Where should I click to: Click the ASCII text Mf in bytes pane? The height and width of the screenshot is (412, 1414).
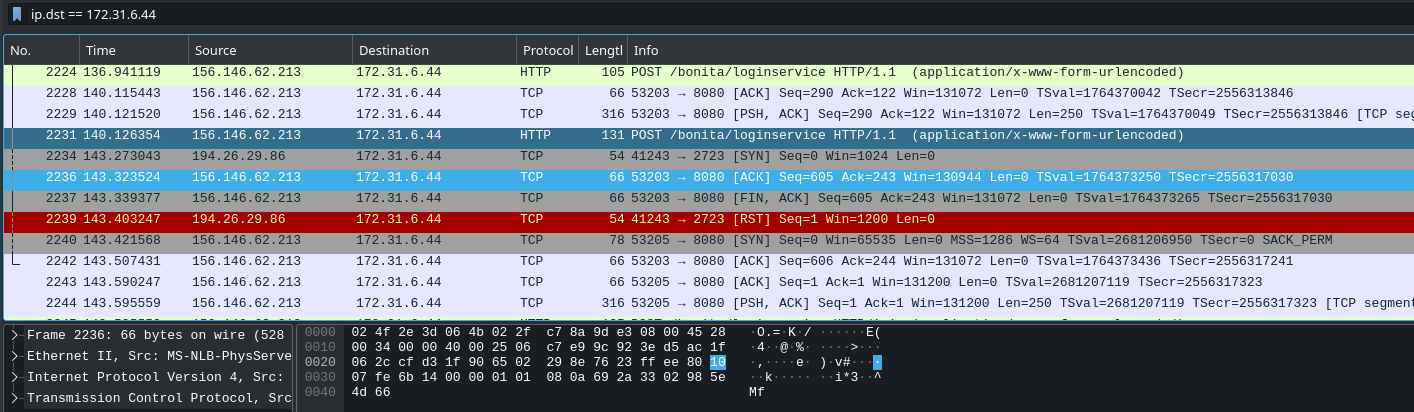point(757,392)
